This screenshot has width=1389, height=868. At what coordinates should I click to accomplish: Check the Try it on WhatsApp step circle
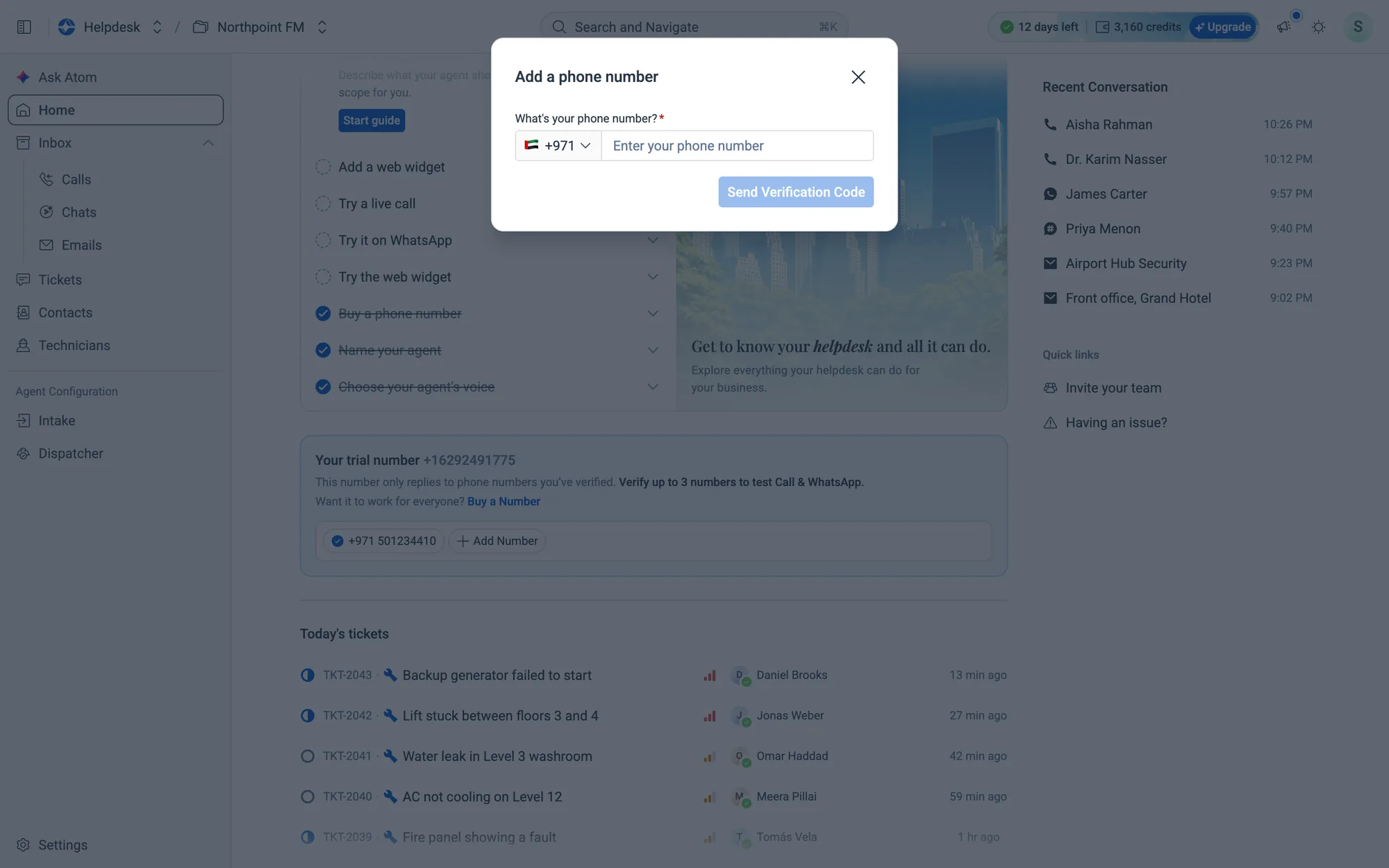[323, 240]
